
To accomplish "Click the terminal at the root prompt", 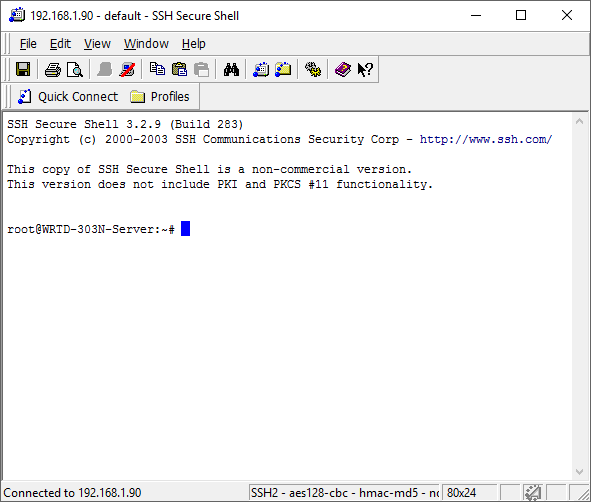I will [x=185, y=229].
